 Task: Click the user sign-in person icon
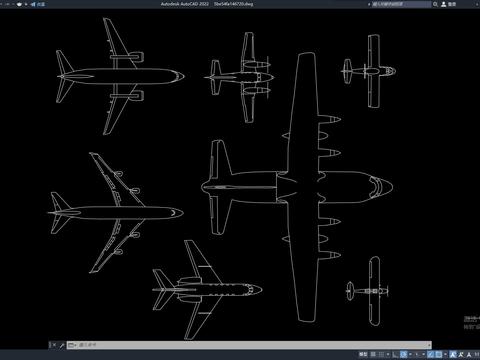coord(444,4)
